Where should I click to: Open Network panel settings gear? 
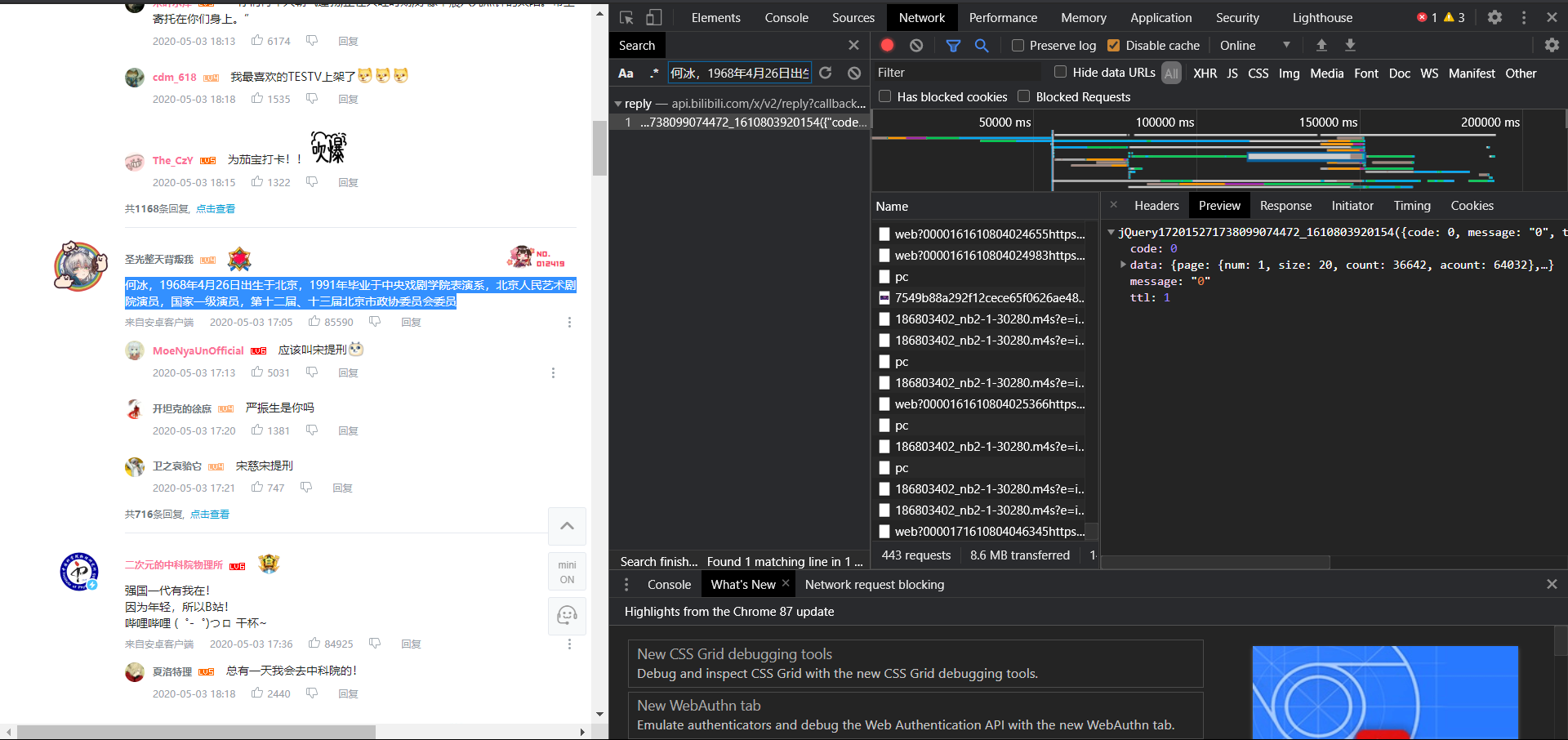[x=1552, y=45]
